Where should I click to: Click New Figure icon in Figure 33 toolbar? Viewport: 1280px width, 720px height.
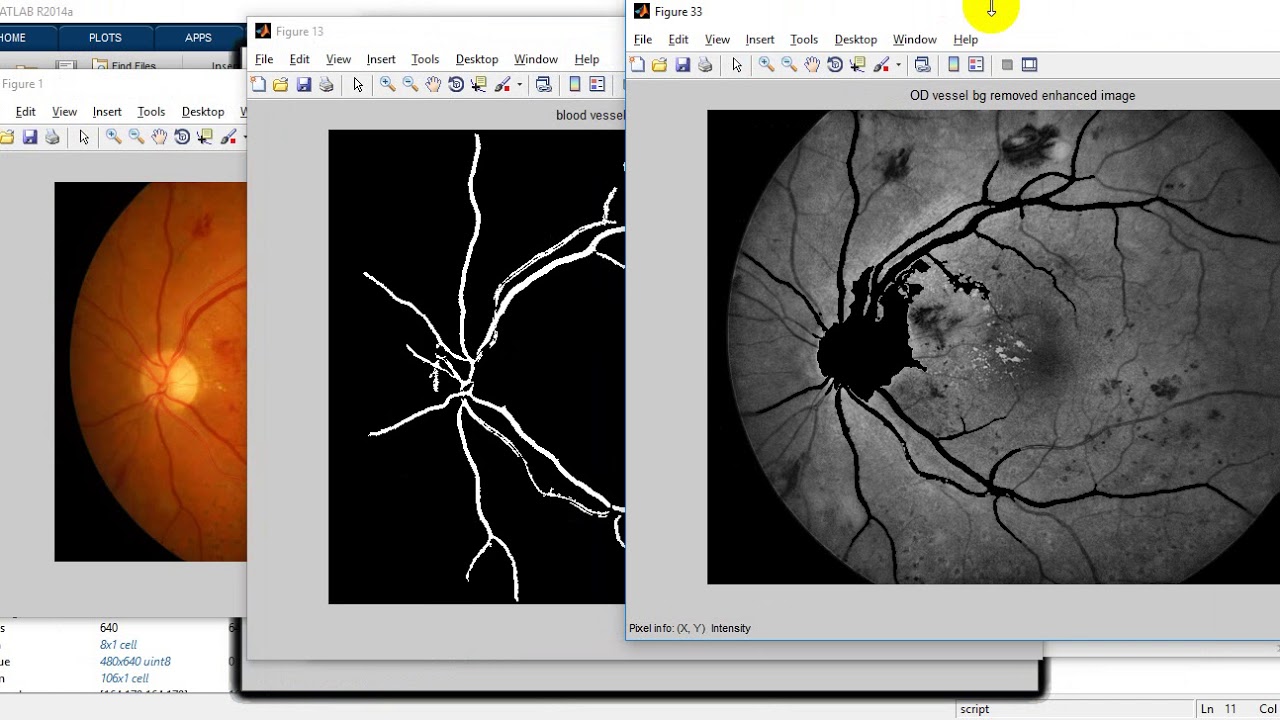[x=637, y=65]
